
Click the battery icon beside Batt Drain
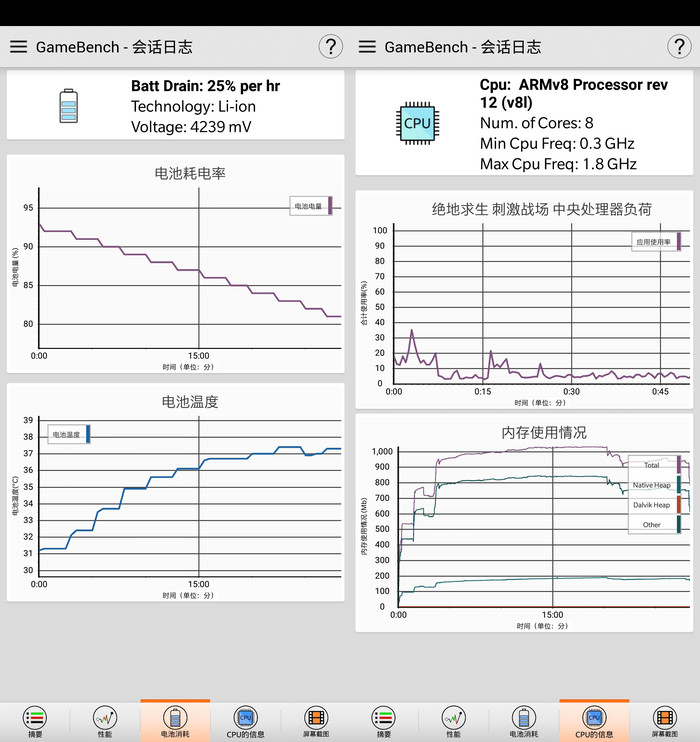tap(68, 106)
